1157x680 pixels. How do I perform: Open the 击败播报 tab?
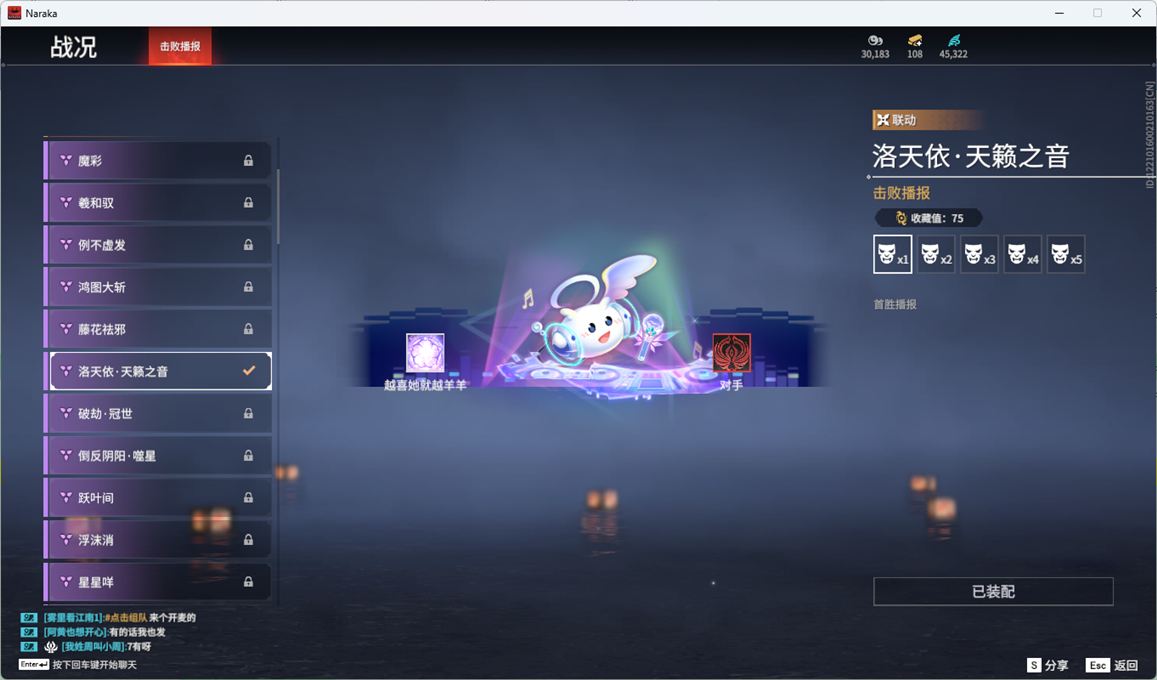coord(180,46)
